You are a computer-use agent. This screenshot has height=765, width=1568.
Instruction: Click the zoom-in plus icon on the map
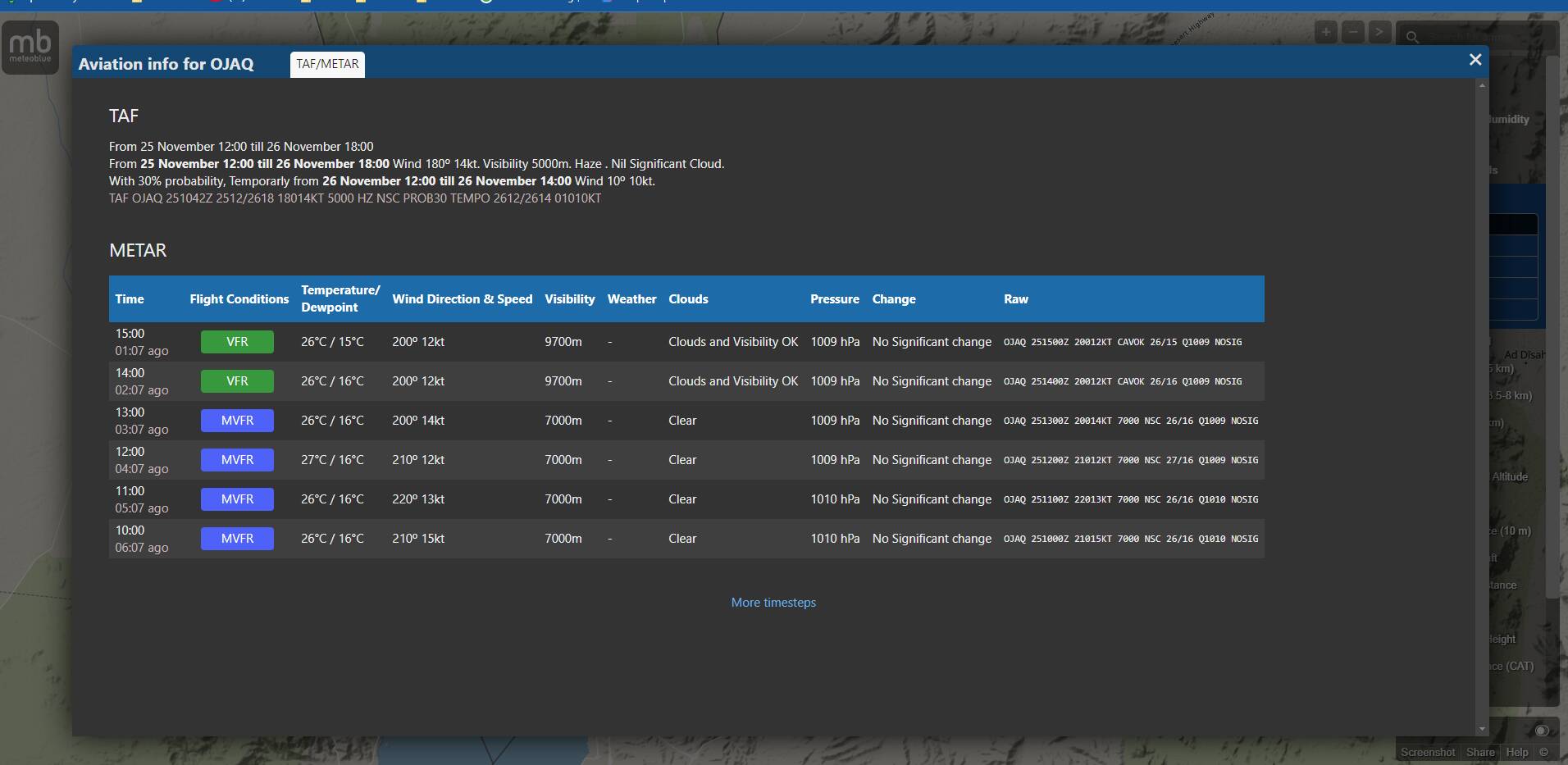point(1325,32)
